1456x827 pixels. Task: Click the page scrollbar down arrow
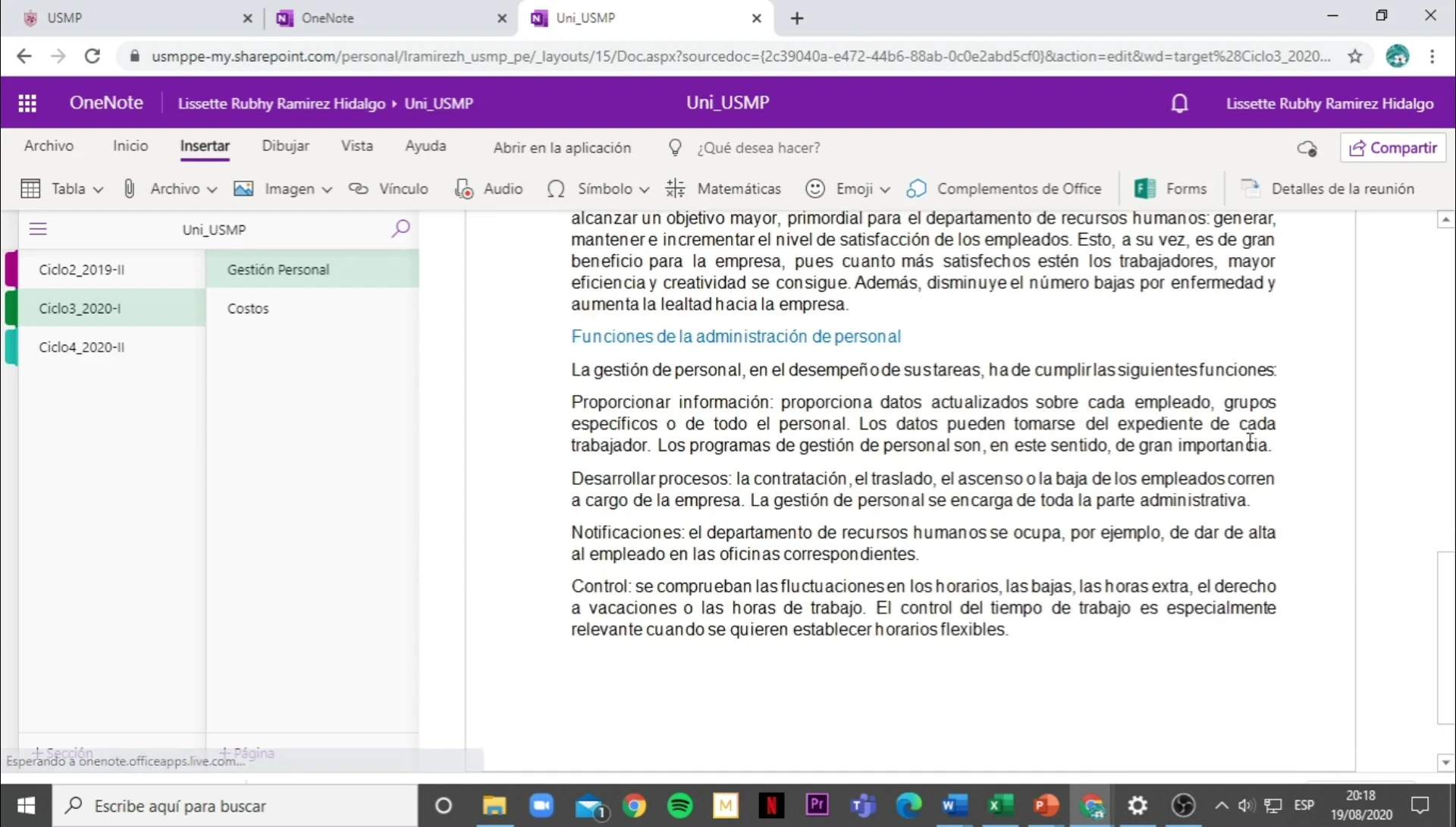click(x=1445, y=763)
